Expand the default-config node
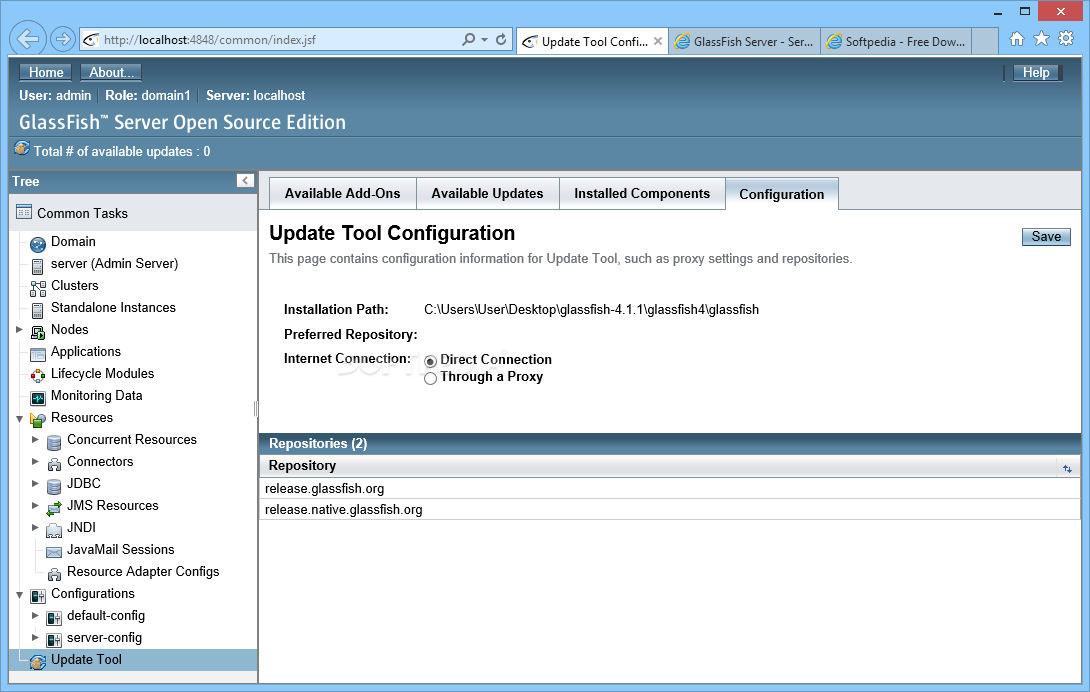This screenshot has width=1090, height=692. click(35, 615)
